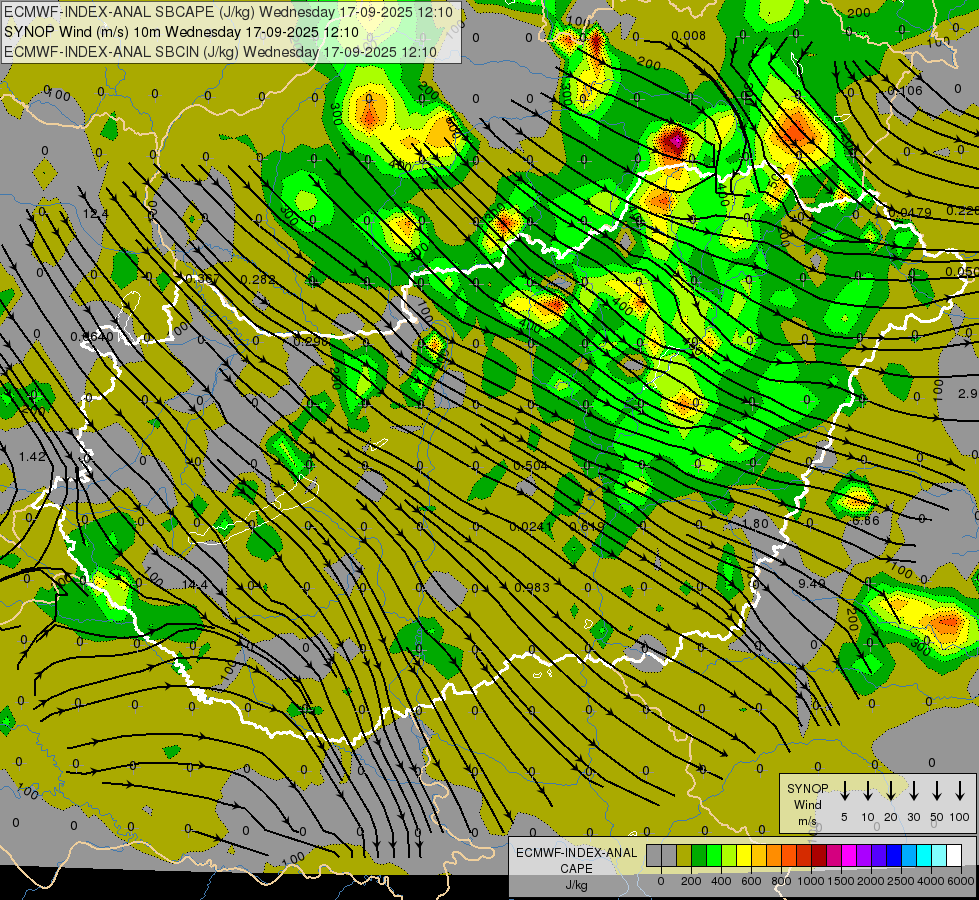The image size is (979, 900).
Task: Click the ECMWF-INDEX-ANAL SBCIN title line
Action: pos(221,51)
